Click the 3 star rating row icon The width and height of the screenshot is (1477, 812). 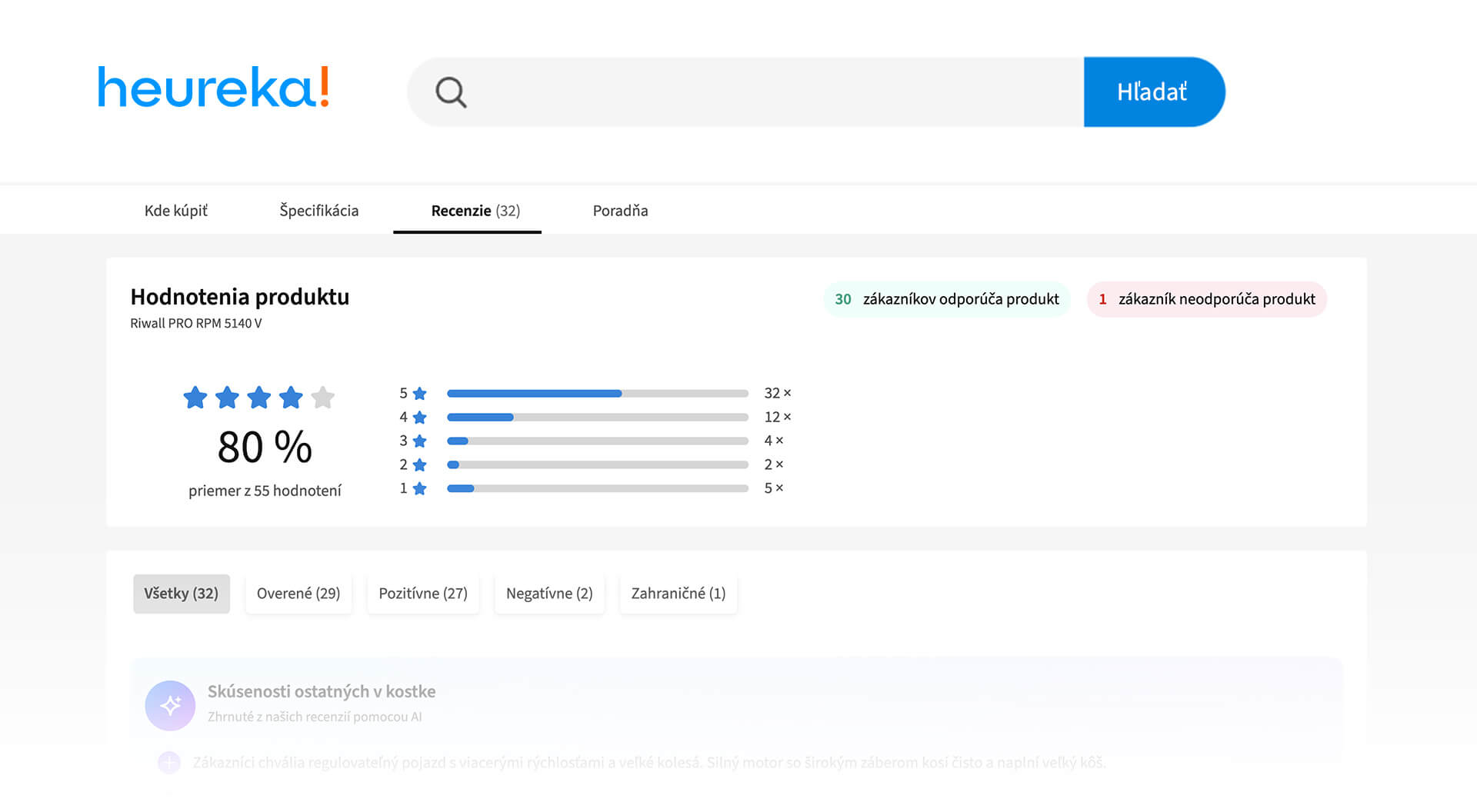point(419,441)
